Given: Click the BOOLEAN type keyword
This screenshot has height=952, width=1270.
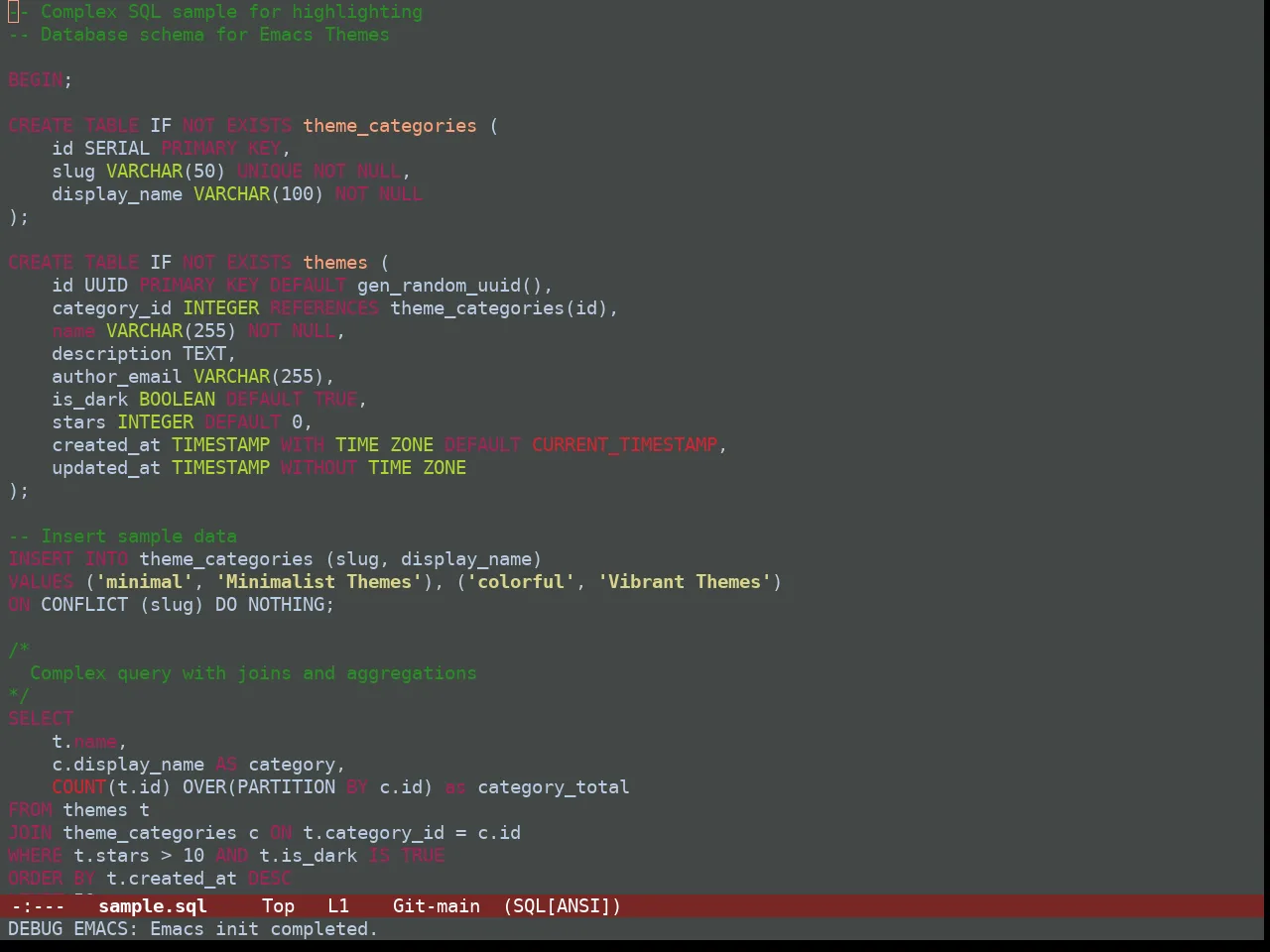Looking at the screenshot, I should pos(177,400).
